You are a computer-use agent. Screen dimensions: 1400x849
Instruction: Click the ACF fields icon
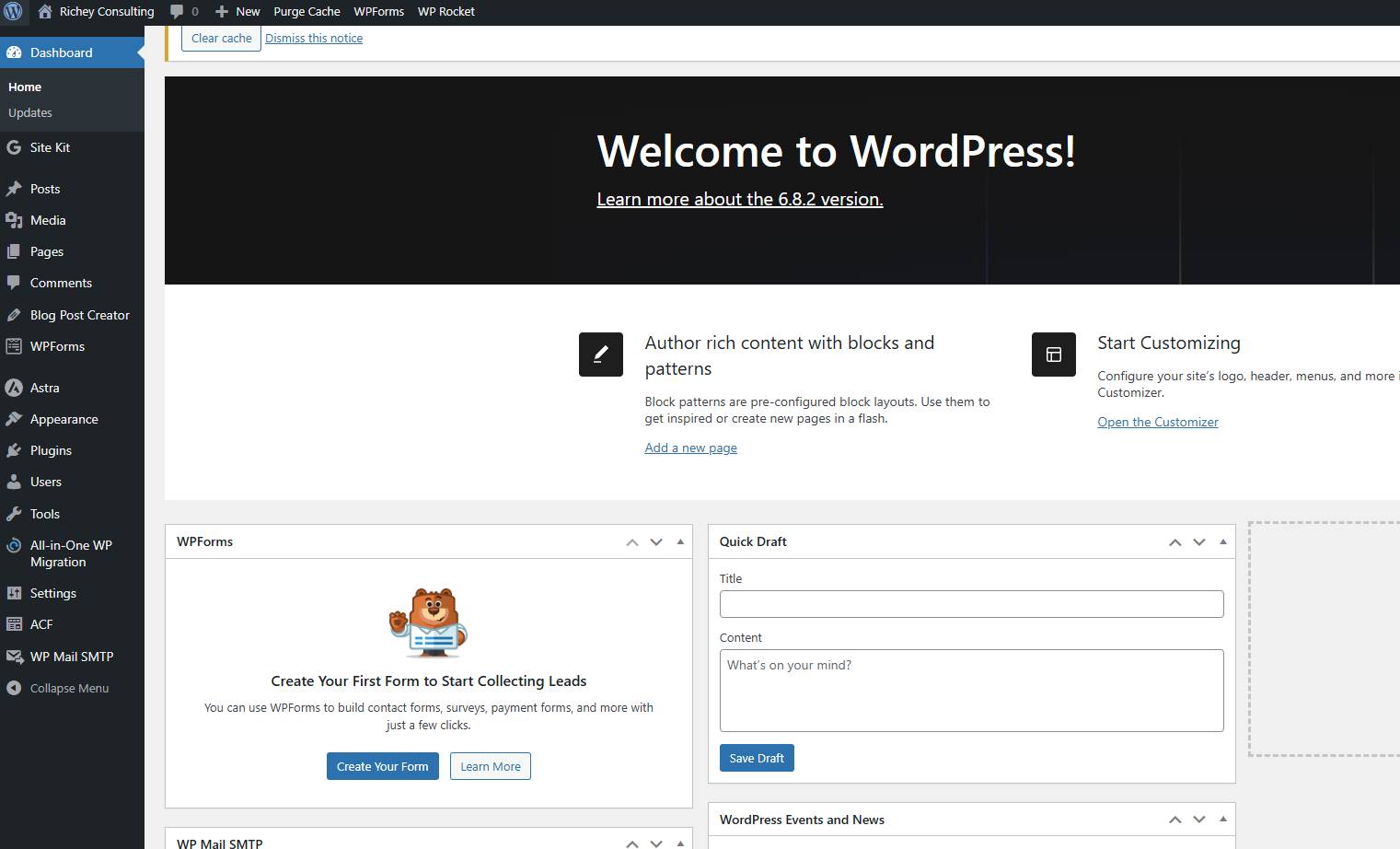tap(14, 624)
